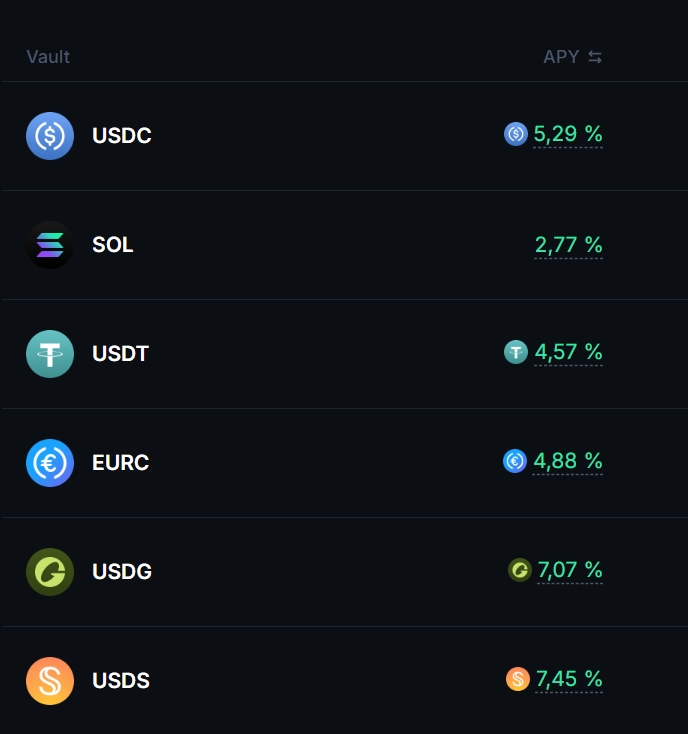Click the Vault column header
The height and width of the screenshot is (734, 688).
tap(48, 57)
